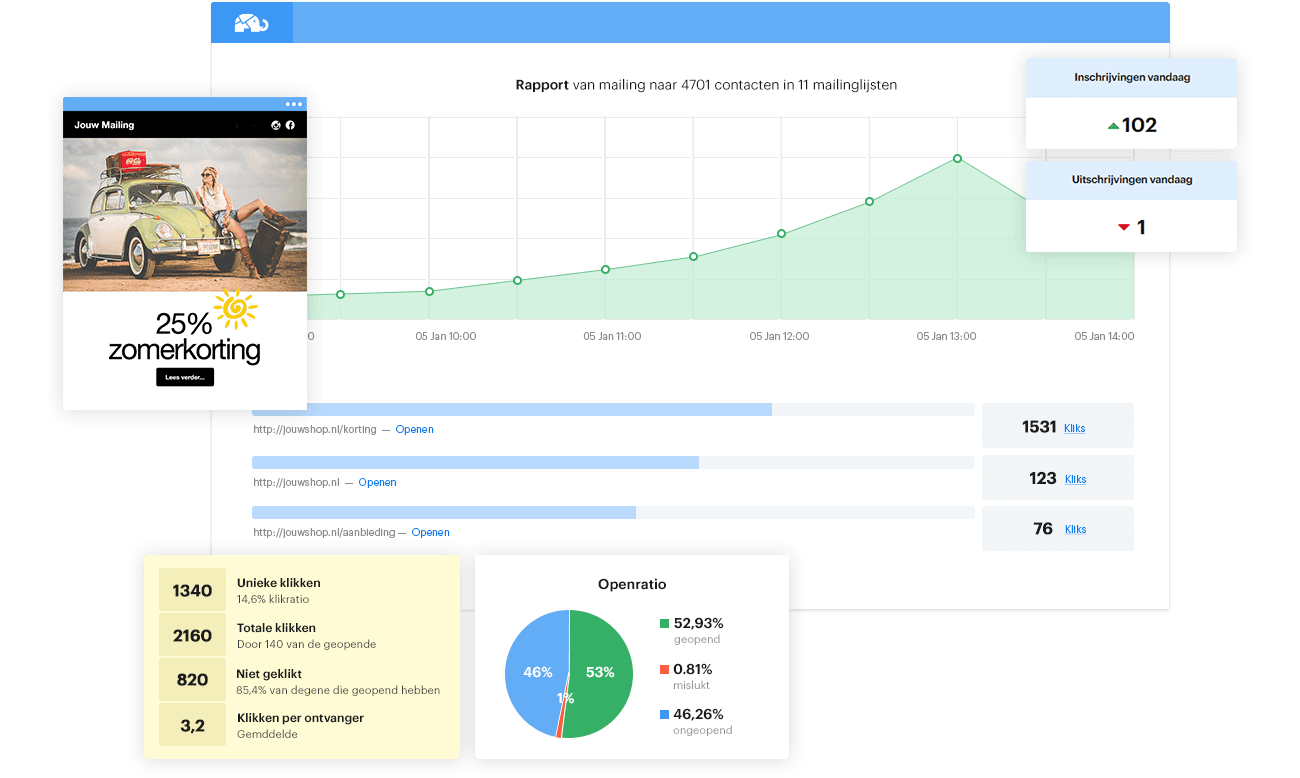Click the Jouw Mailing title

[x=104, y=125]
